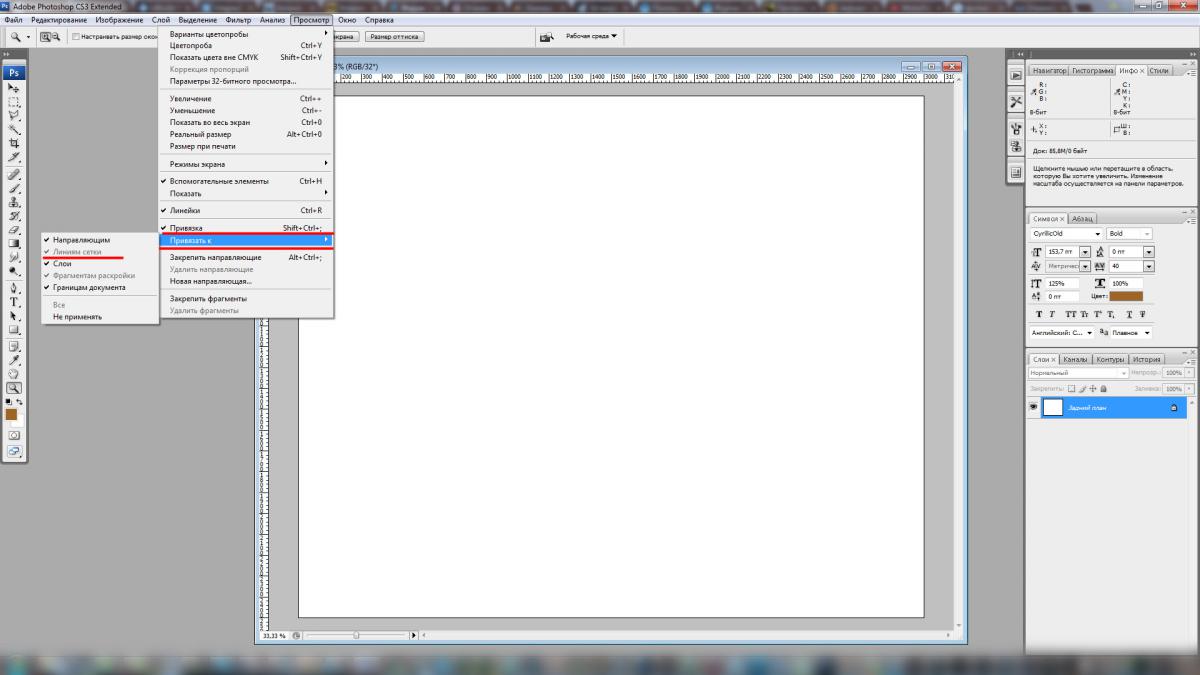This screenshot has height=675, width=1200.
Task: Toggle 'Линейки' in the View menu
Action: pos(246,210)
